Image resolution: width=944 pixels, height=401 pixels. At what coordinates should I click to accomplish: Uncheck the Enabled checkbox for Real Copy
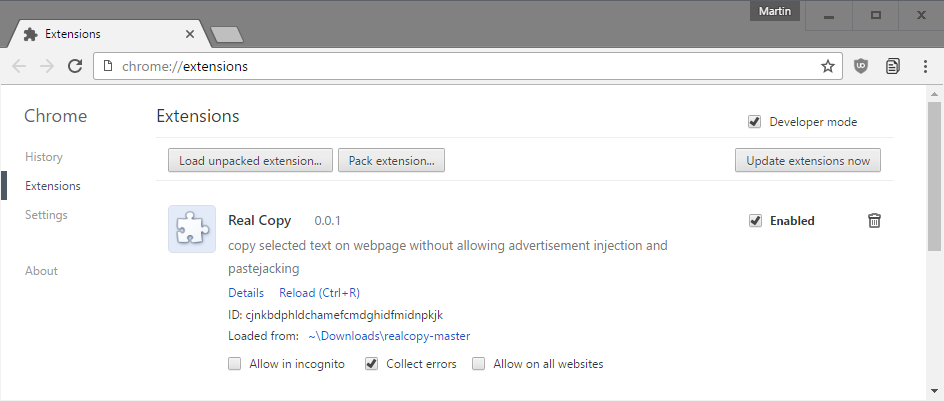755,220
